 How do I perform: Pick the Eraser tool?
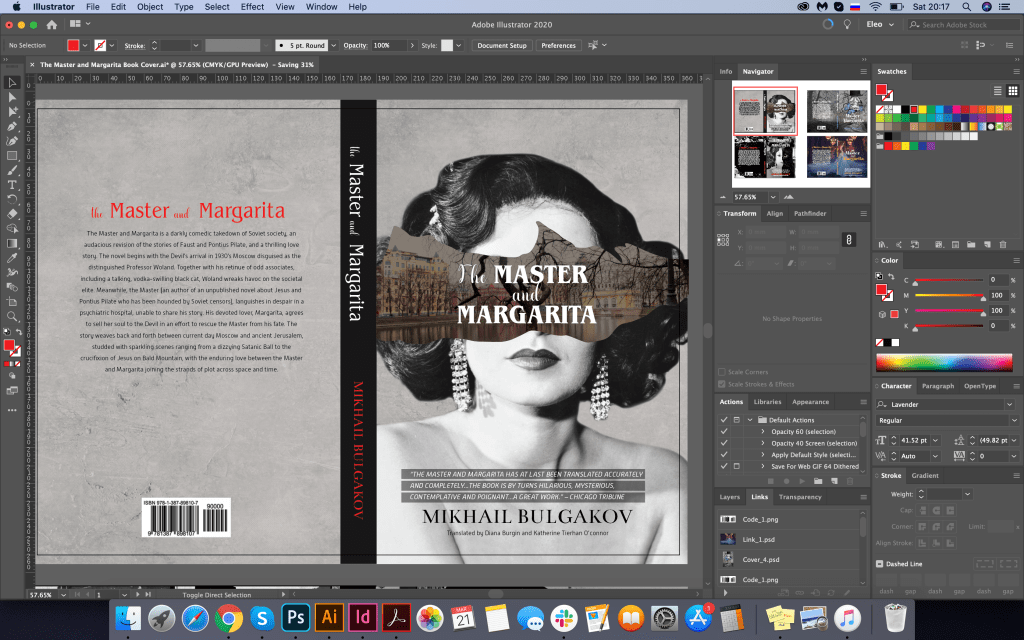point(12,213)
